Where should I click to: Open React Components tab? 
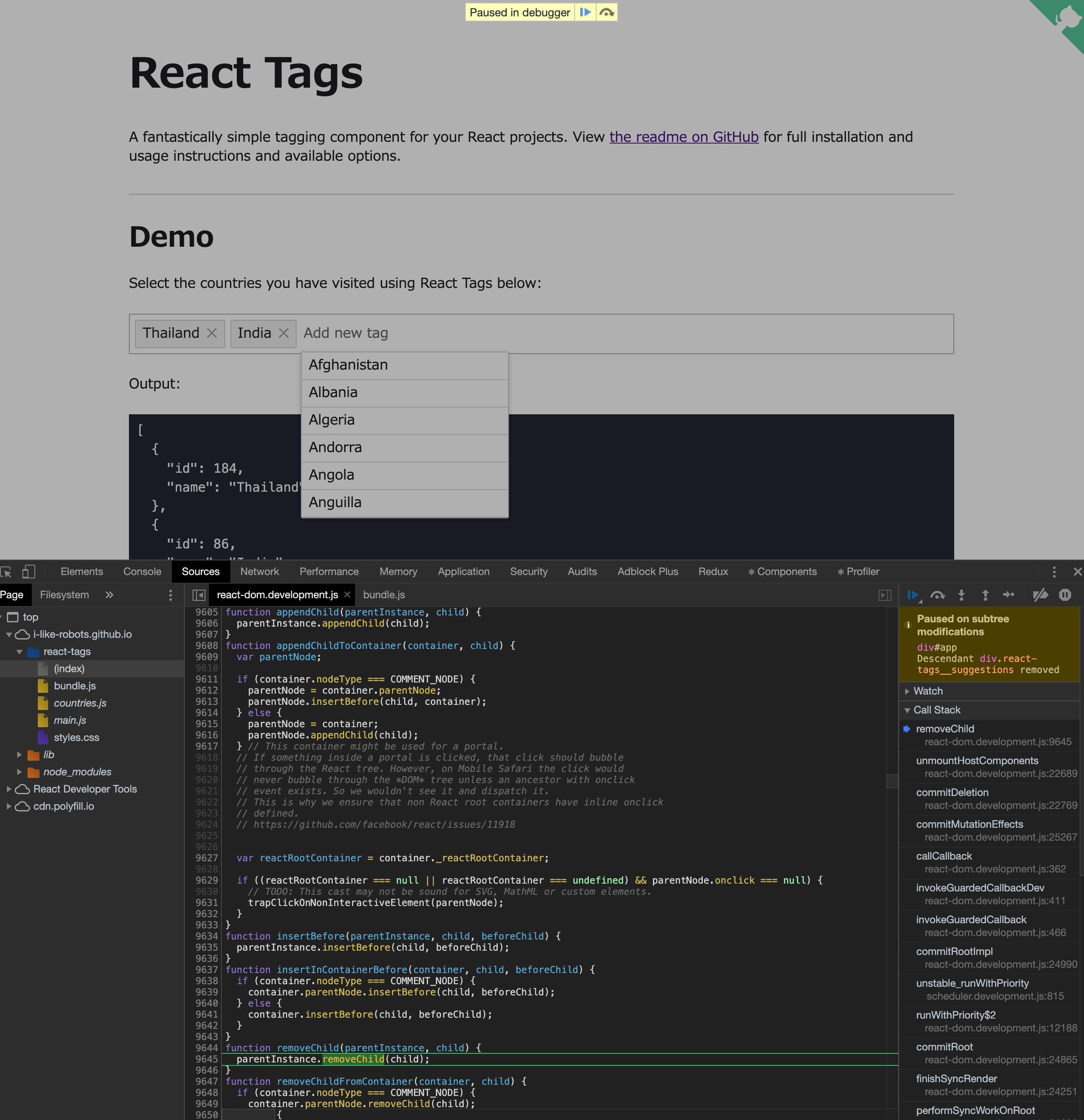[x=782, y=572]
